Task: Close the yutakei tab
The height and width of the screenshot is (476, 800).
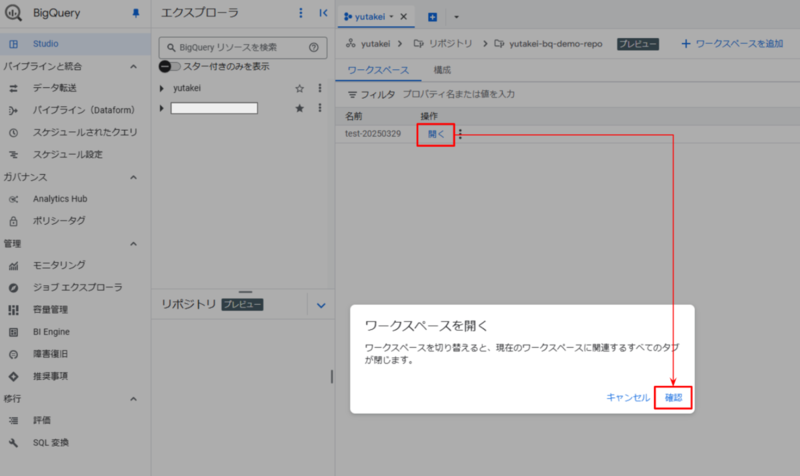Action: pyautogui.click(x=404, y=16)
